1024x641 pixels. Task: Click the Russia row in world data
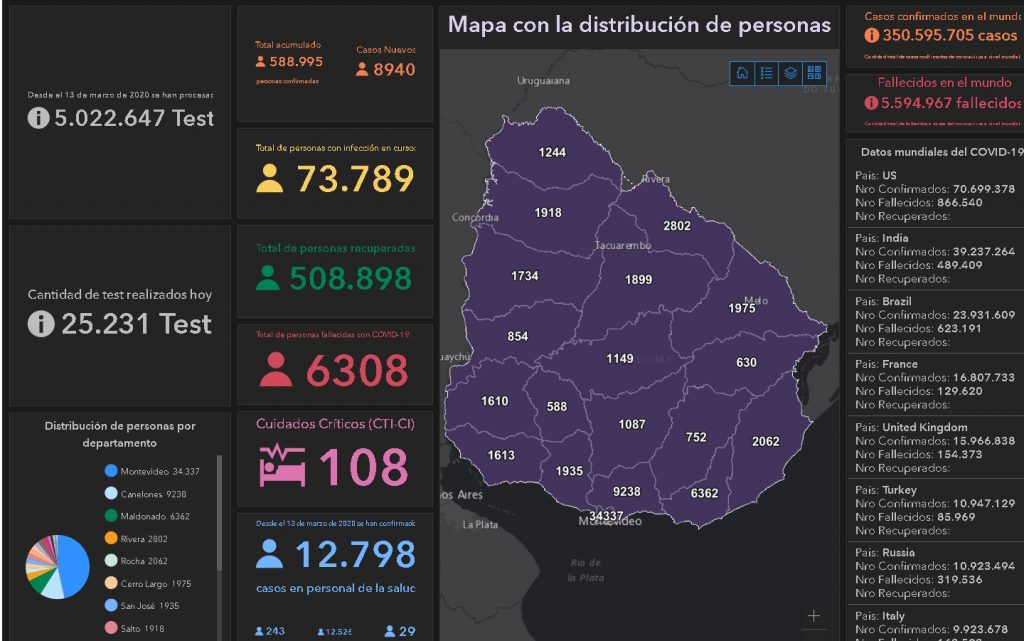click(x=936, y=573)
